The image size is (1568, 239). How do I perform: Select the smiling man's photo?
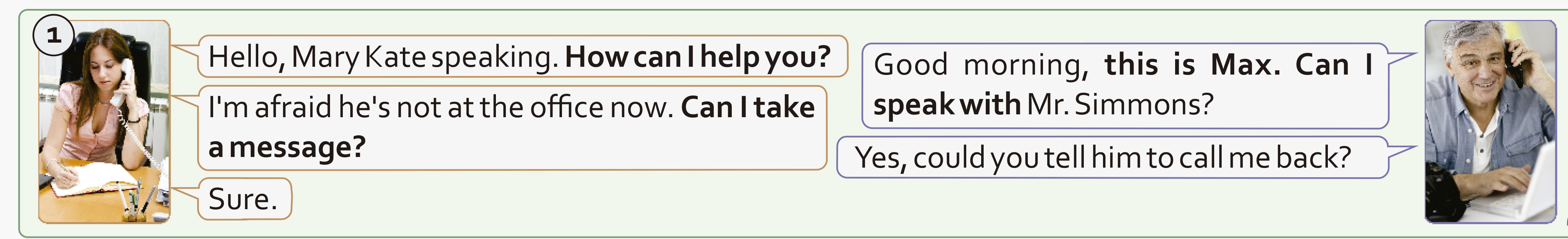tap(1490, 121)
